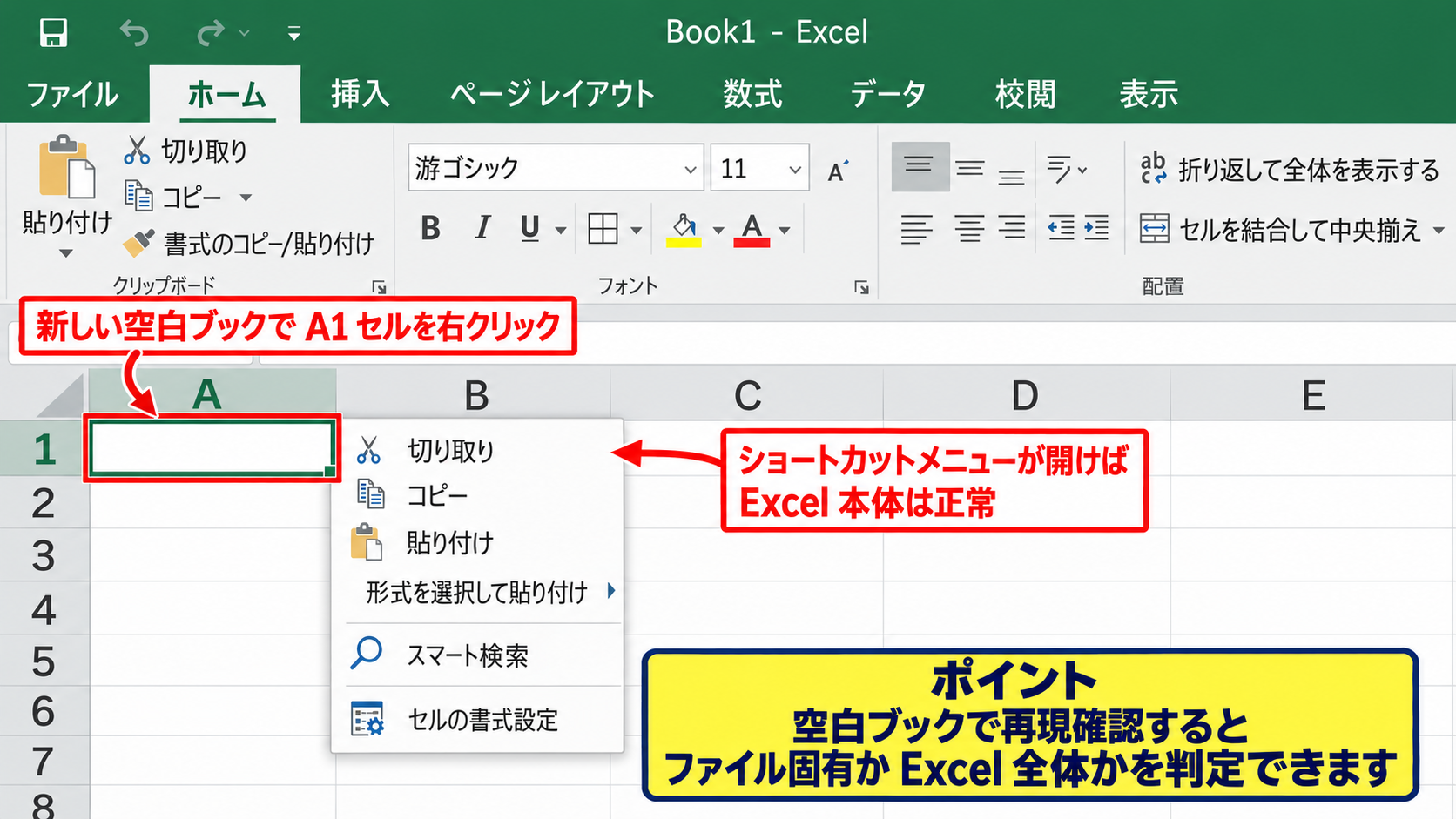Expand the font color dropdown arrow
The height and width of the screenshot is (819, 1456).
[785, 230]
